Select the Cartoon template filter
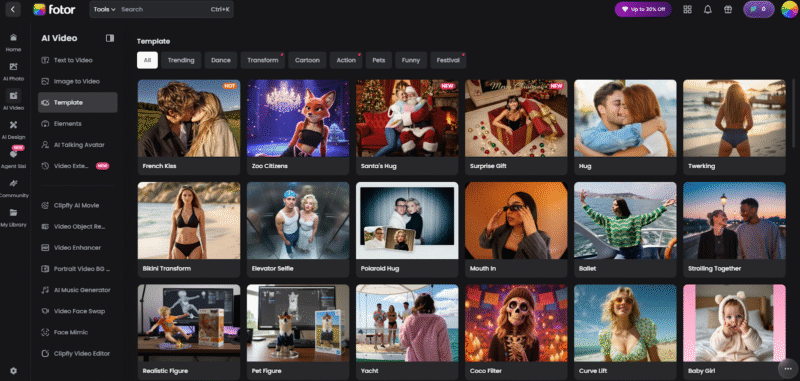This screenshot has width=800, height=381. coord(307,60)
